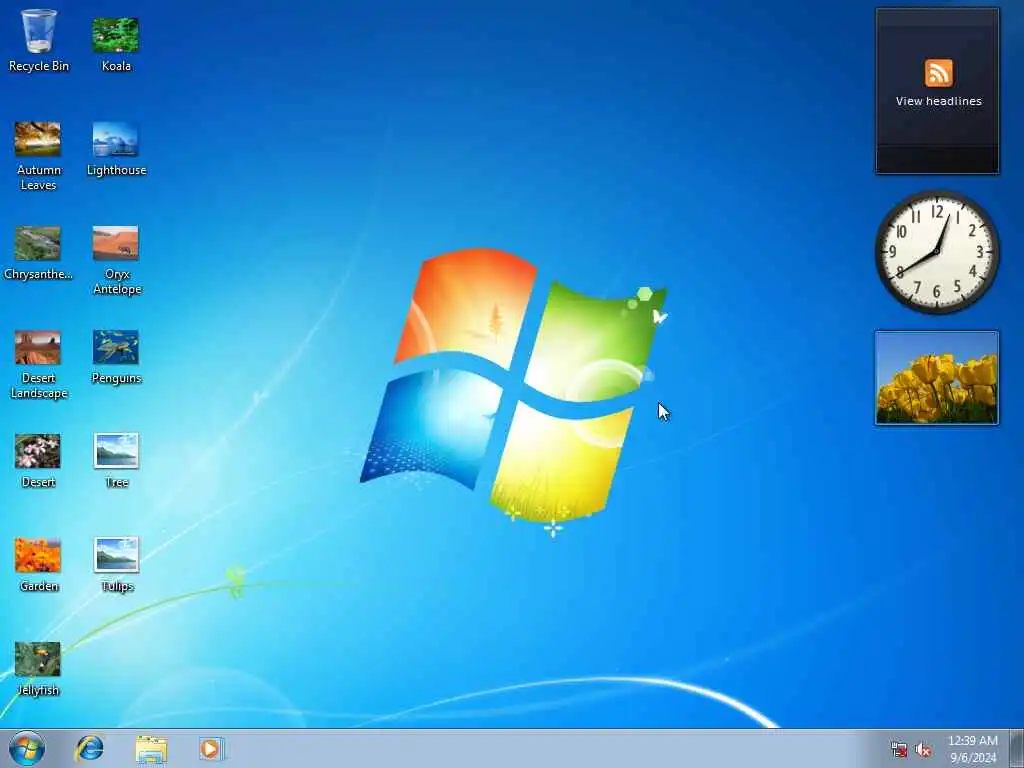Click the yellow tulips slideshow gadget
The height and width of the screenshot is (768, 1024).
pos(936,378)
